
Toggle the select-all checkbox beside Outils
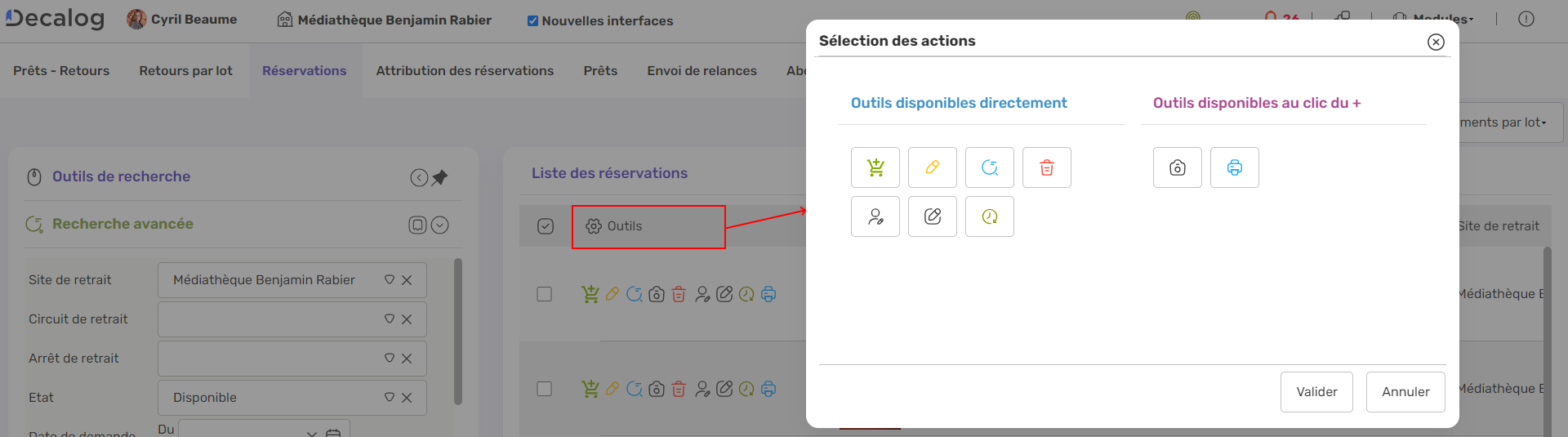[546, 226]
